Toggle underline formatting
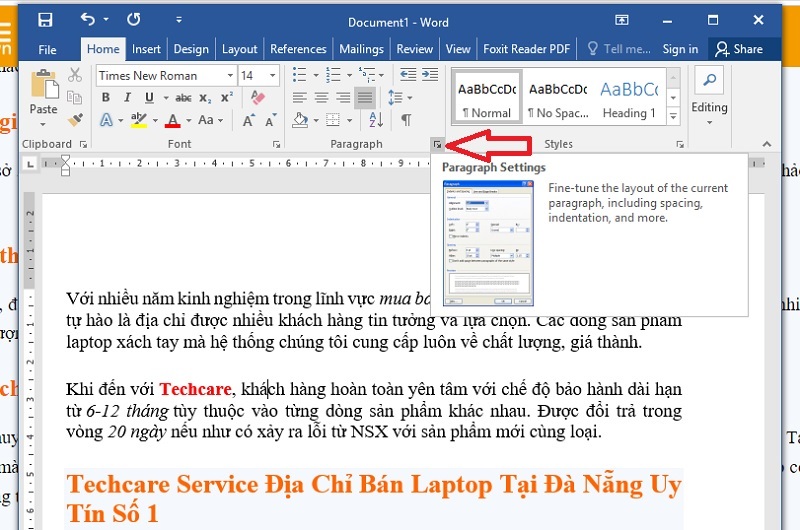Viewport: 800px width, 530px height. click(x=149, y=97)
